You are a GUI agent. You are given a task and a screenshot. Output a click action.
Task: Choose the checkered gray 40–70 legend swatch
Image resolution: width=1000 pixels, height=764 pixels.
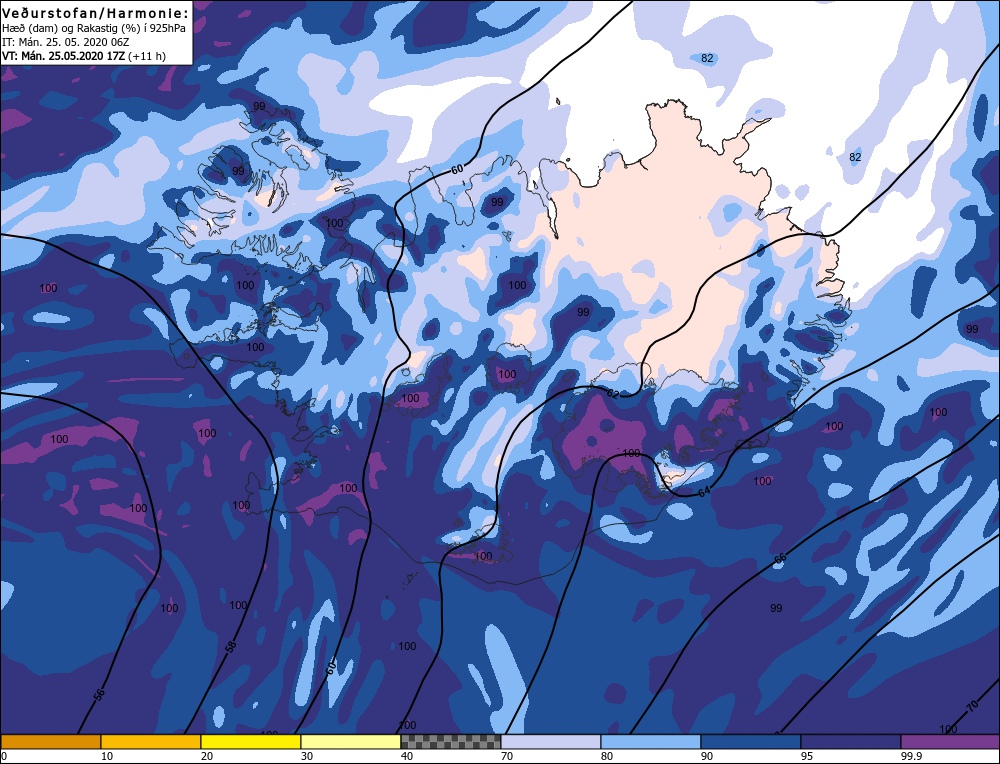[451, 742]
